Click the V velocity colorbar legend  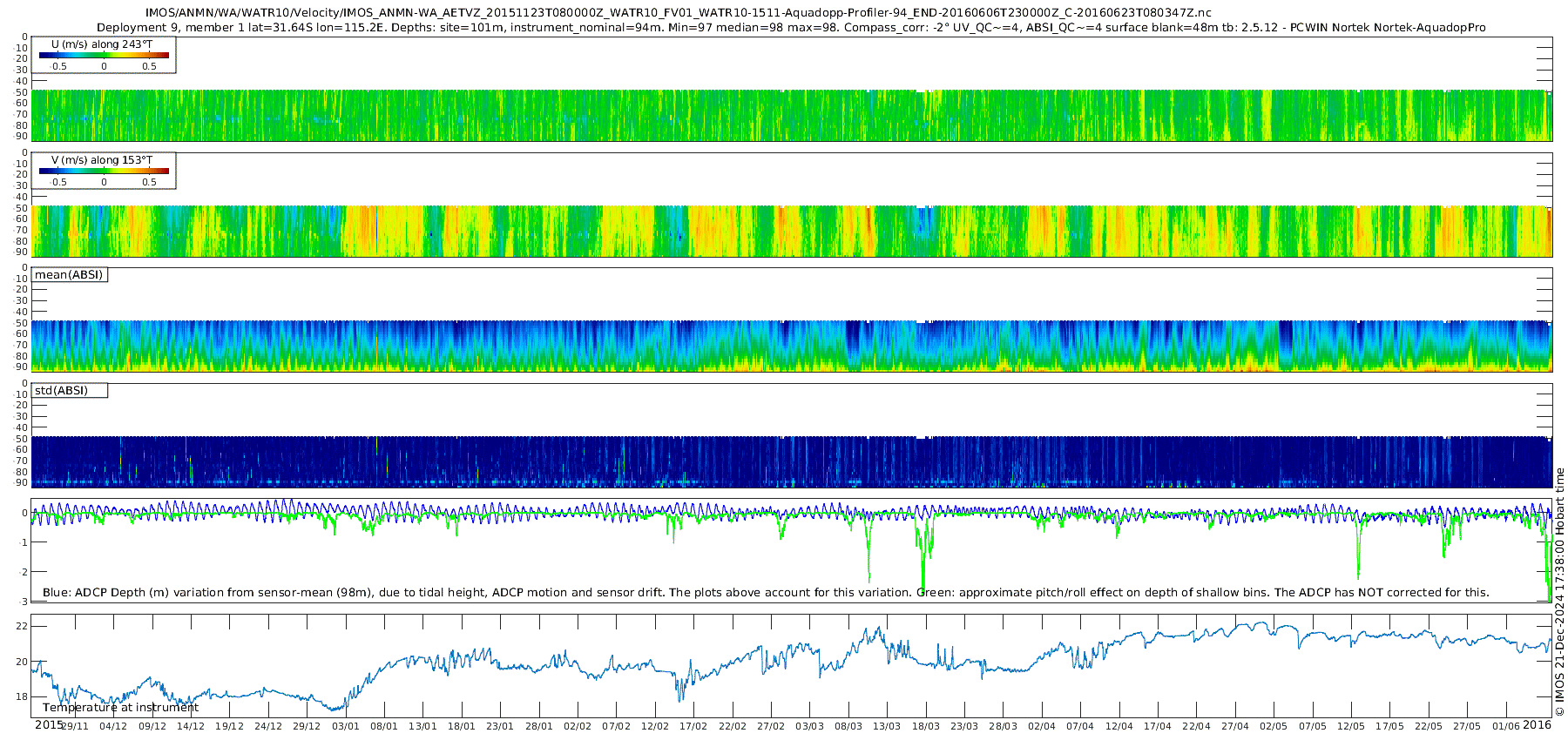pyautogui.click(x=104, y=171)
